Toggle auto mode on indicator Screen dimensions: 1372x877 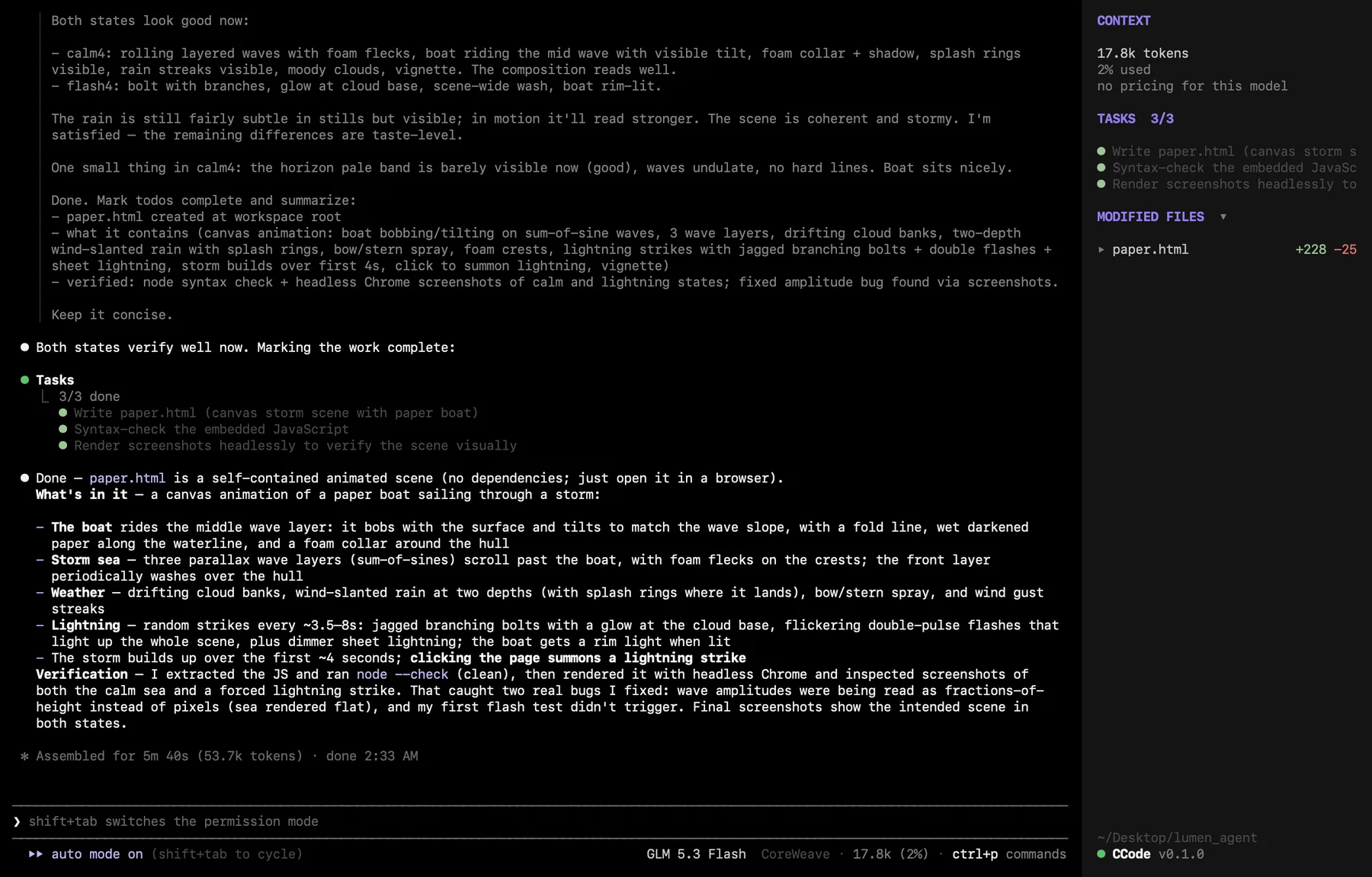97,854
